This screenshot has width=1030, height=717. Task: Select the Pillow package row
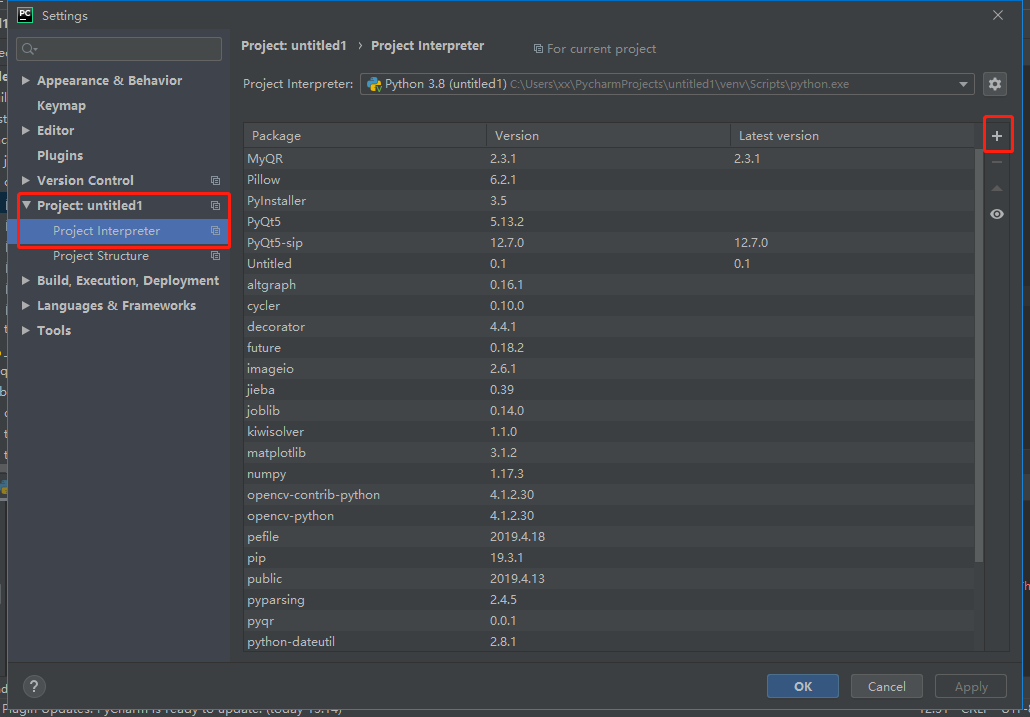tap(609, 179)
